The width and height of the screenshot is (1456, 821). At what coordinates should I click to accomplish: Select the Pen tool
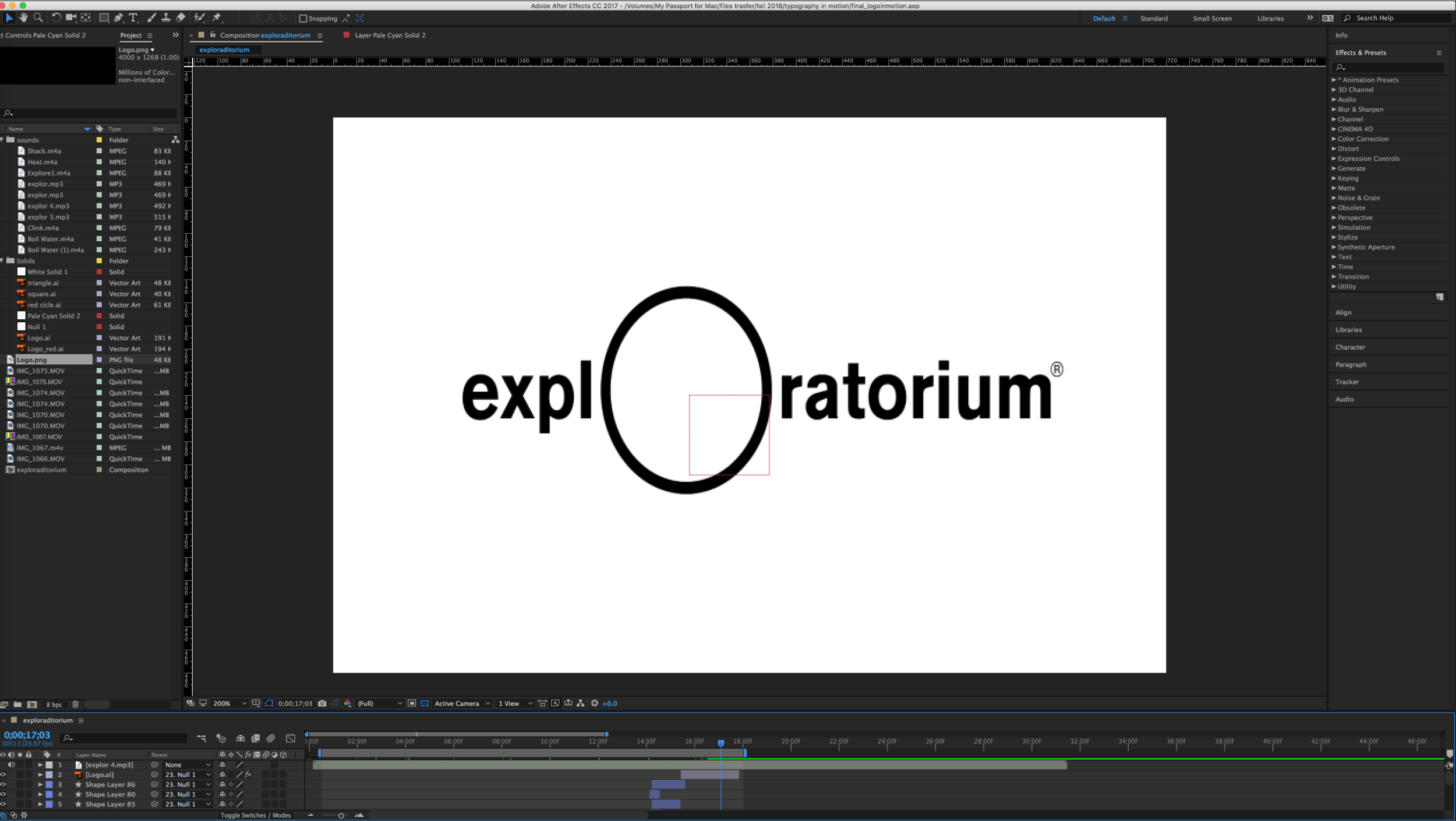tap(119, 18)
